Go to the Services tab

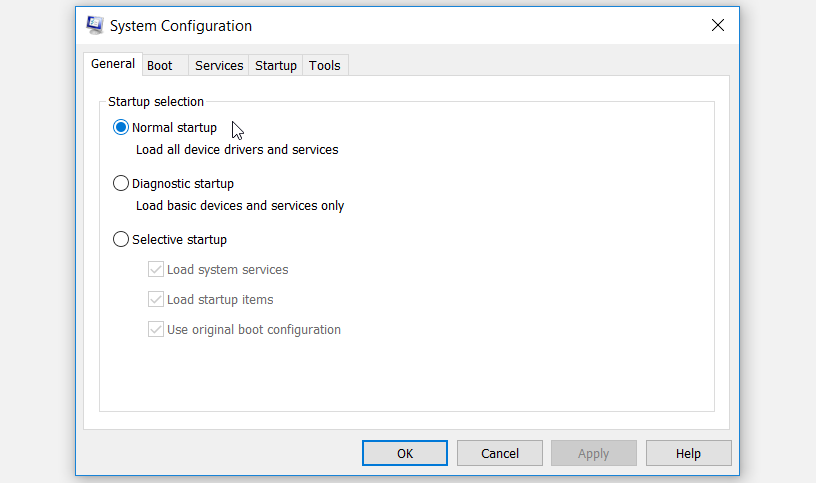click(x=219, y=66)
